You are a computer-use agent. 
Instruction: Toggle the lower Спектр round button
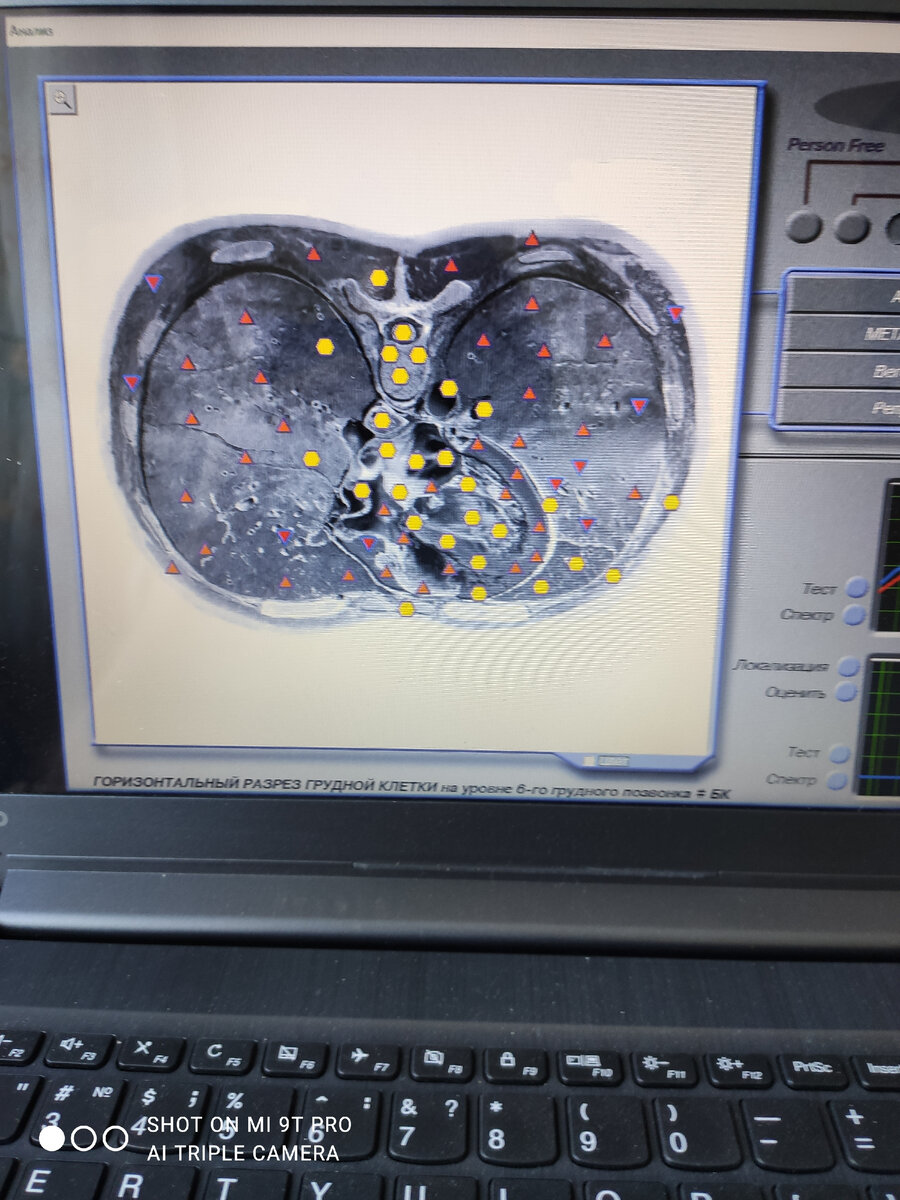coord(837,779)
